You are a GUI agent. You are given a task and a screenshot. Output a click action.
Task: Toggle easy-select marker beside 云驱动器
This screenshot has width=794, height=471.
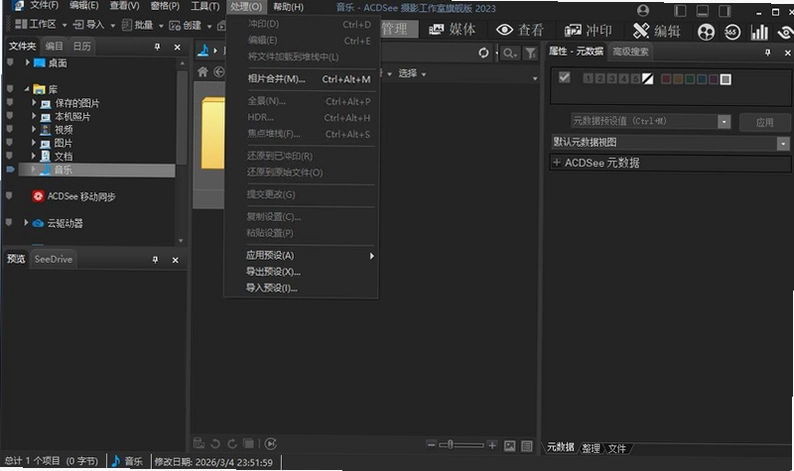click(x=9, y=222)
